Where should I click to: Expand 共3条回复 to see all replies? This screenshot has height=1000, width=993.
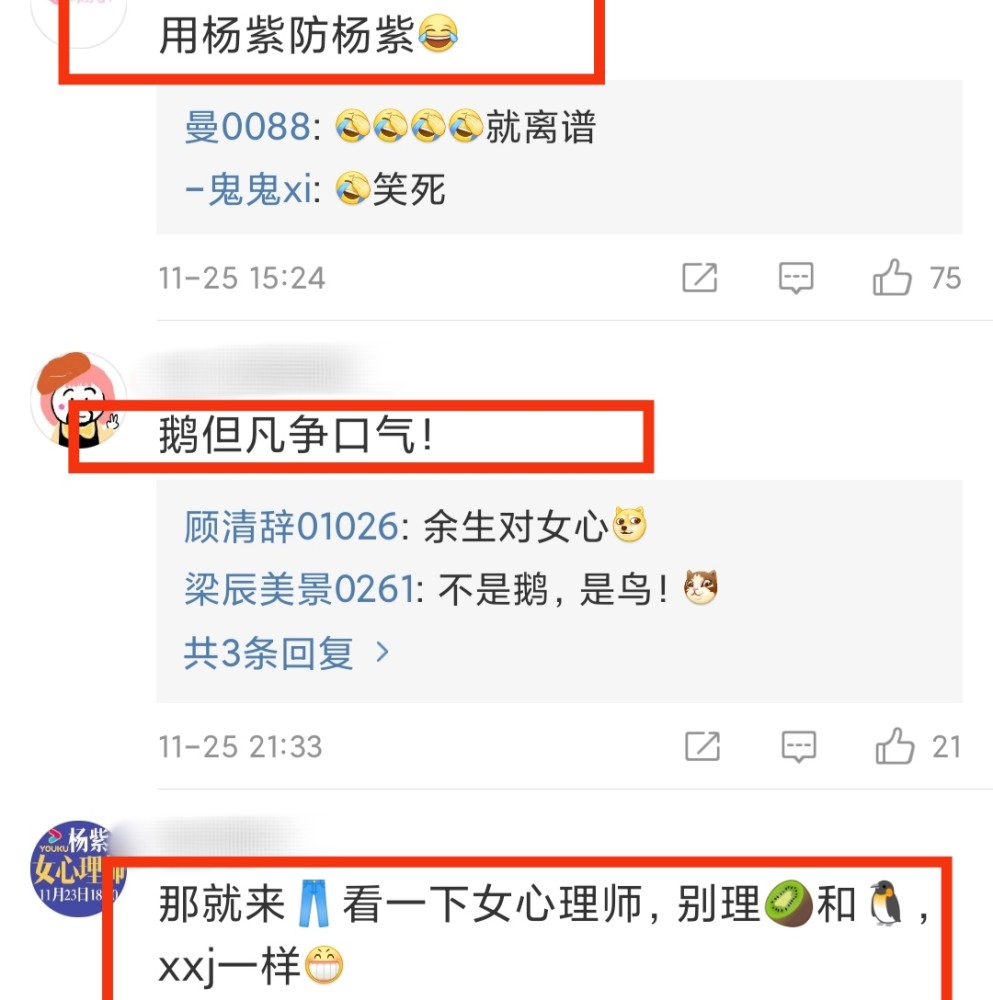(x=268, y=652)
